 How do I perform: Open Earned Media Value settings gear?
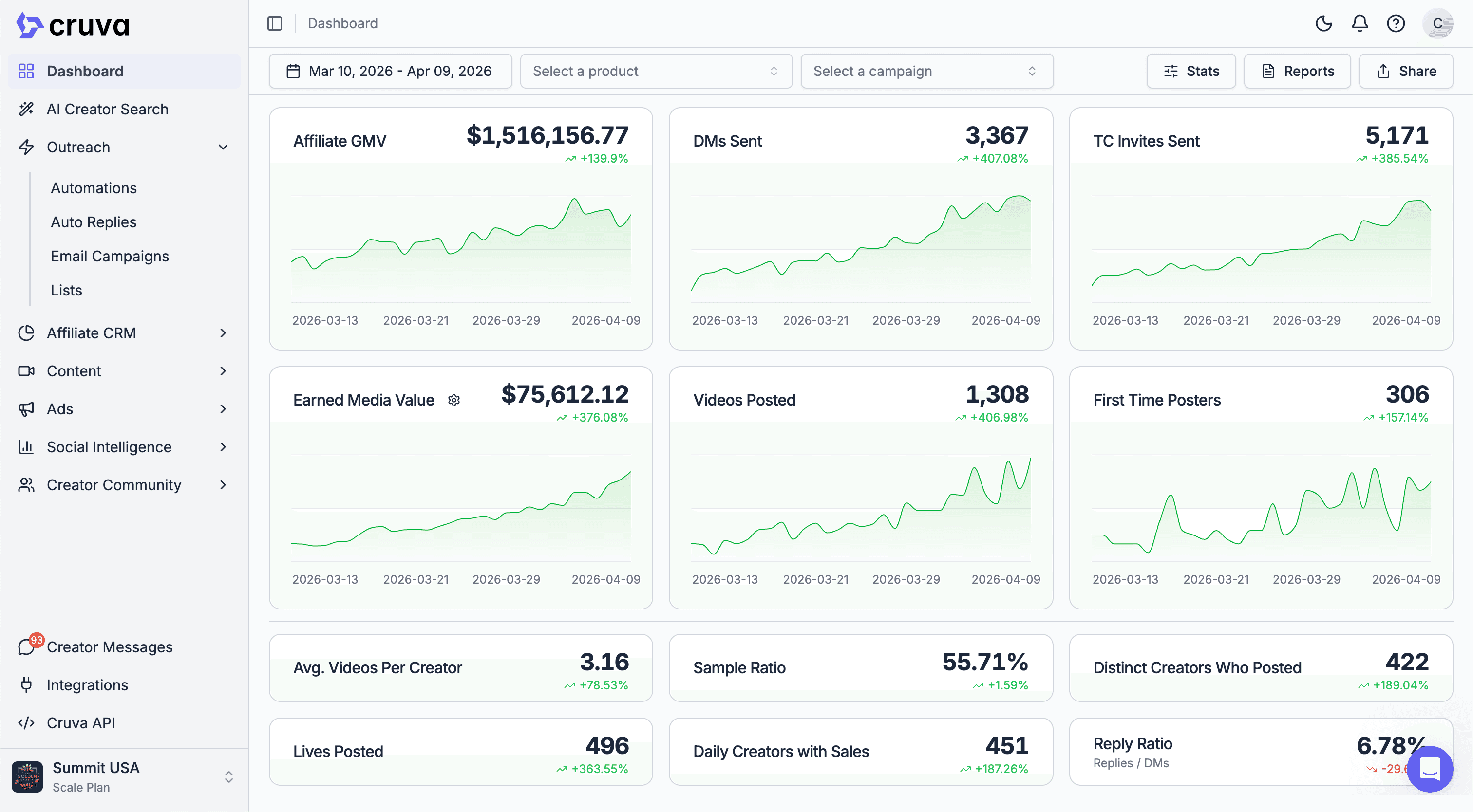coord(453,400)
